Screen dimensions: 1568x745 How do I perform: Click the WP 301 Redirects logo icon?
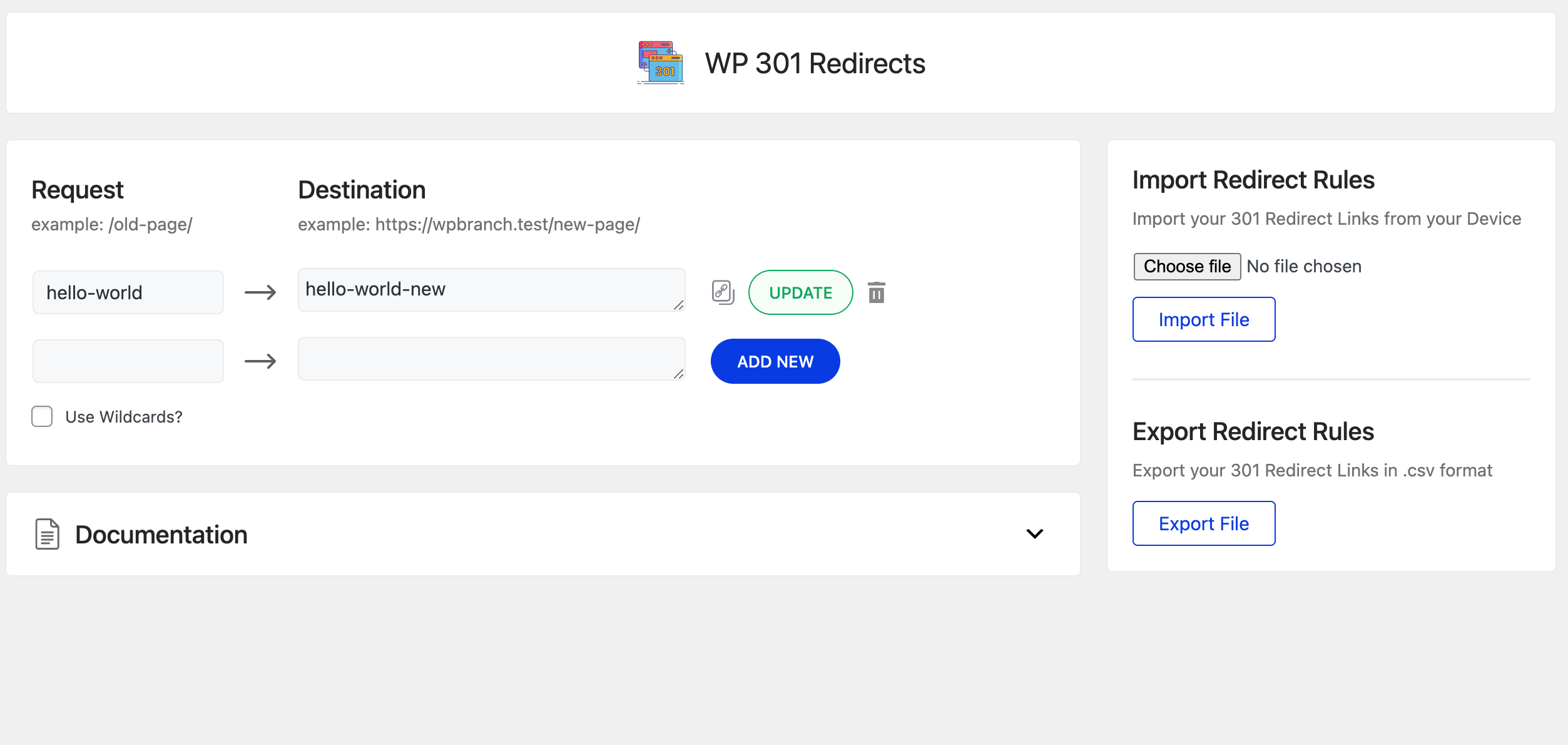661,63
